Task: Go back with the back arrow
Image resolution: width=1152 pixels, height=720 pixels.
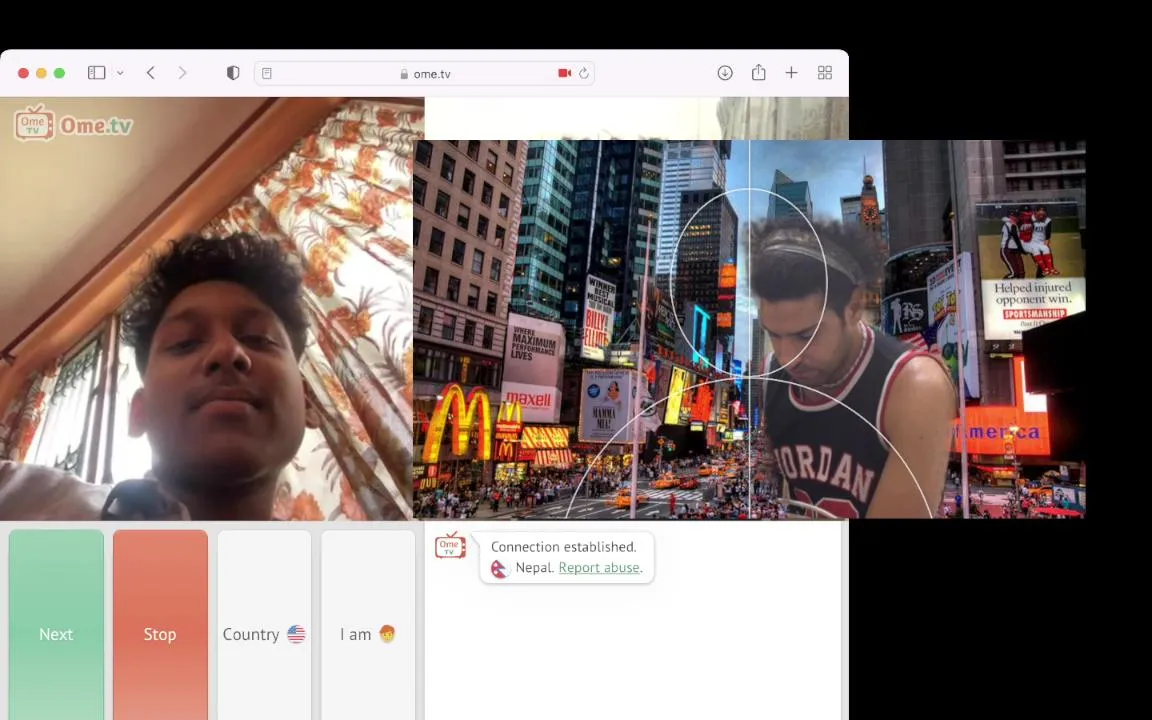Action: [151, 73]
